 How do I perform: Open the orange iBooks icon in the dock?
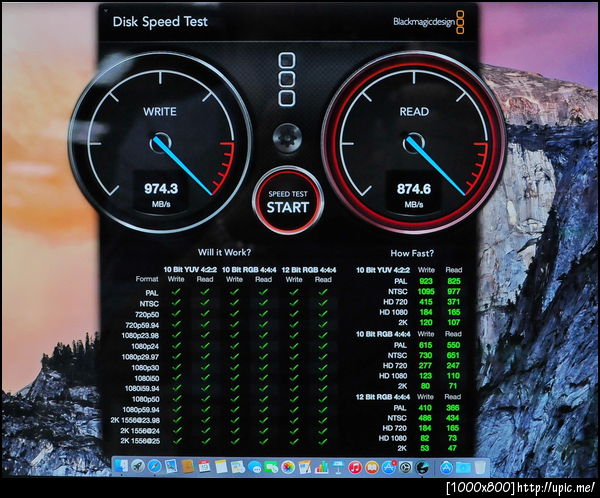pyautogui.click(x=372, y=467)
